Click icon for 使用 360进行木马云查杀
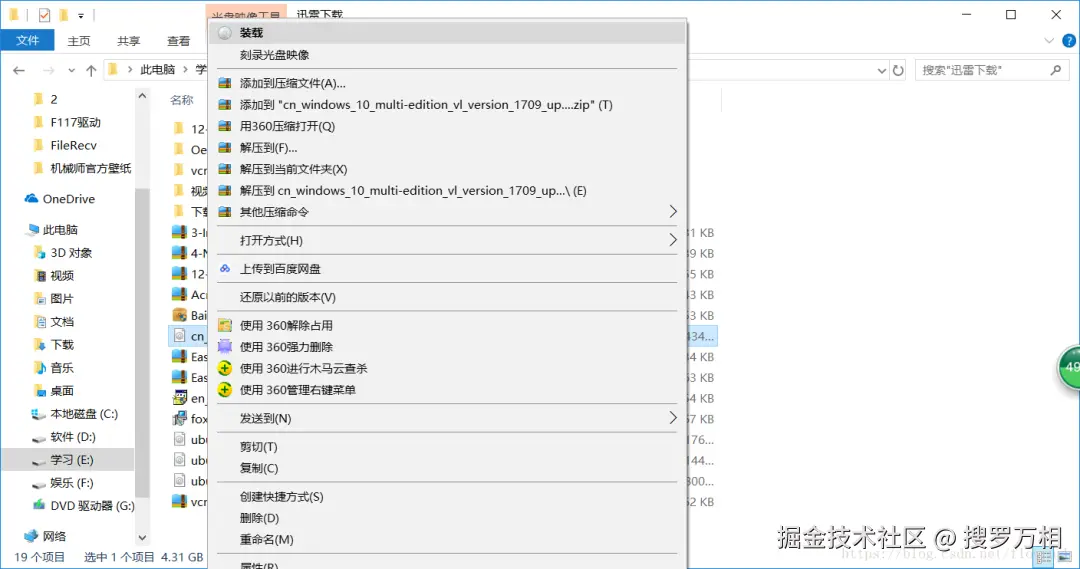The image size is (1080, 569). click(225, 368)
